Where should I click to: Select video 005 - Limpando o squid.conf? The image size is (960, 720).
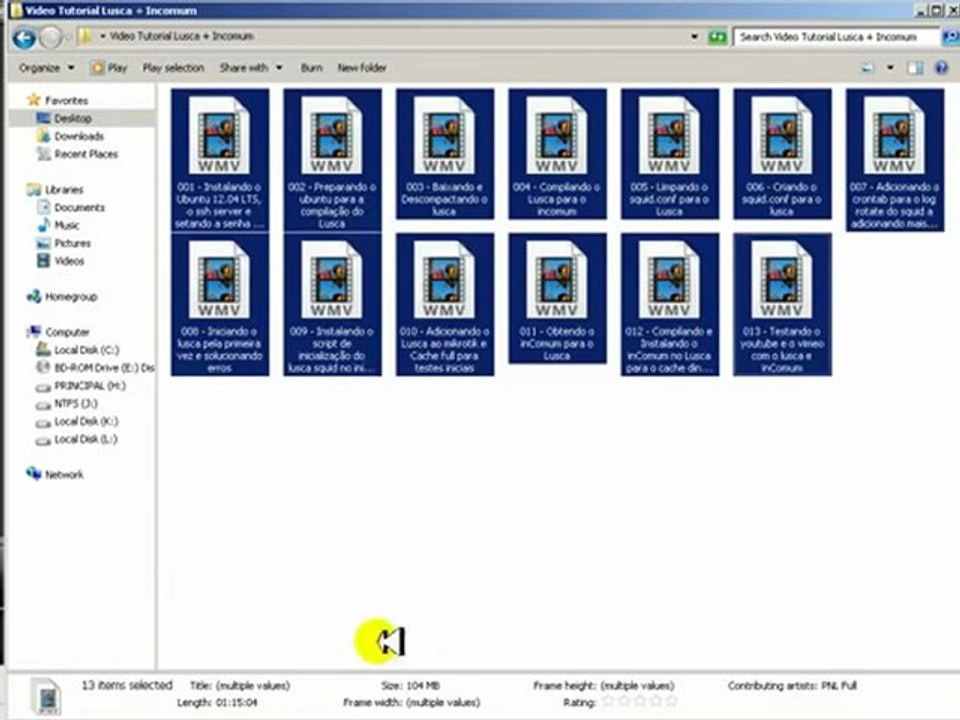(670, 154)
